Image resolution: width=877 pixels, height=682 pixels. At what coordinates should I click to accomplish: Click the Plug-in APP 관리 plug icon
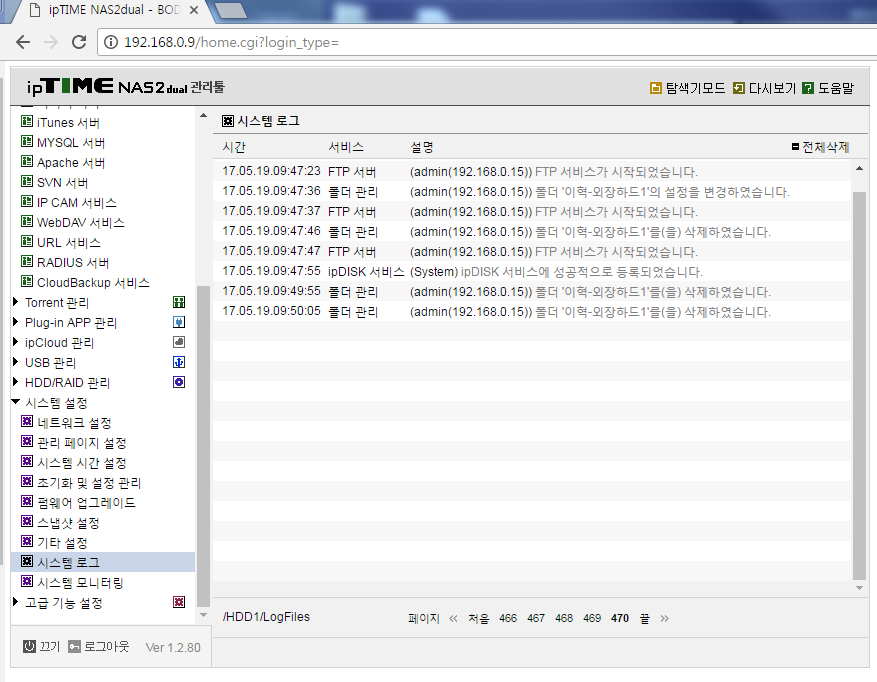click(179, 322)
